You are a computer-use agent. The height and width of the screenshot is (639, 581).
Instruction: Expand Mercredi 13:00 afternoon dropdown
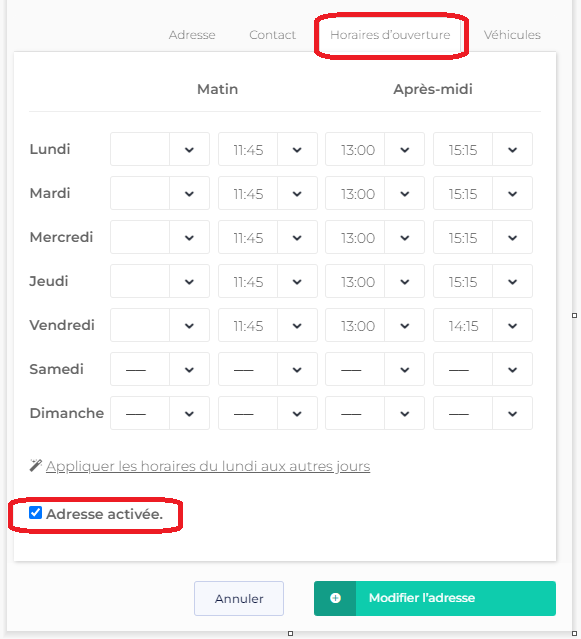[404, 237]
